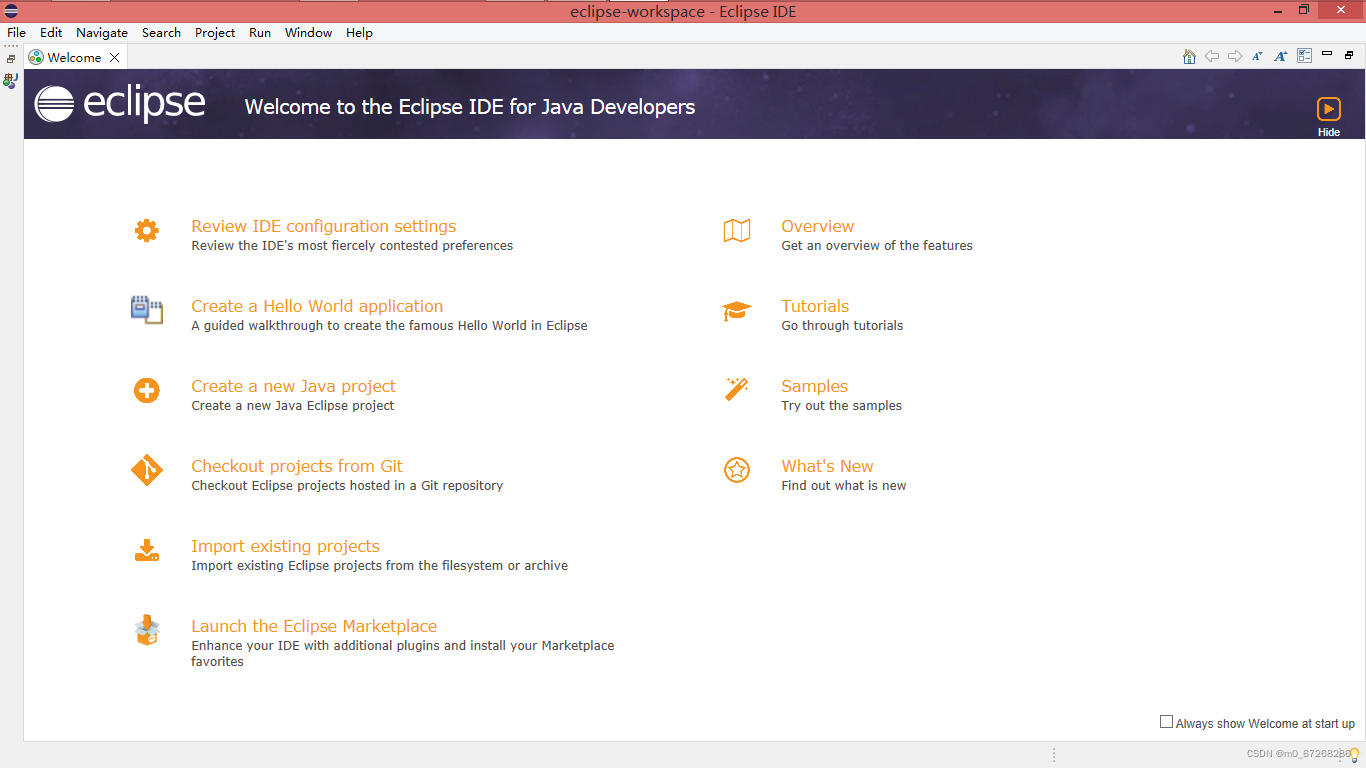Click the gear icon for IDE configuration
Viewport: 1366px width, 768px height.
[x=147, y=231]
